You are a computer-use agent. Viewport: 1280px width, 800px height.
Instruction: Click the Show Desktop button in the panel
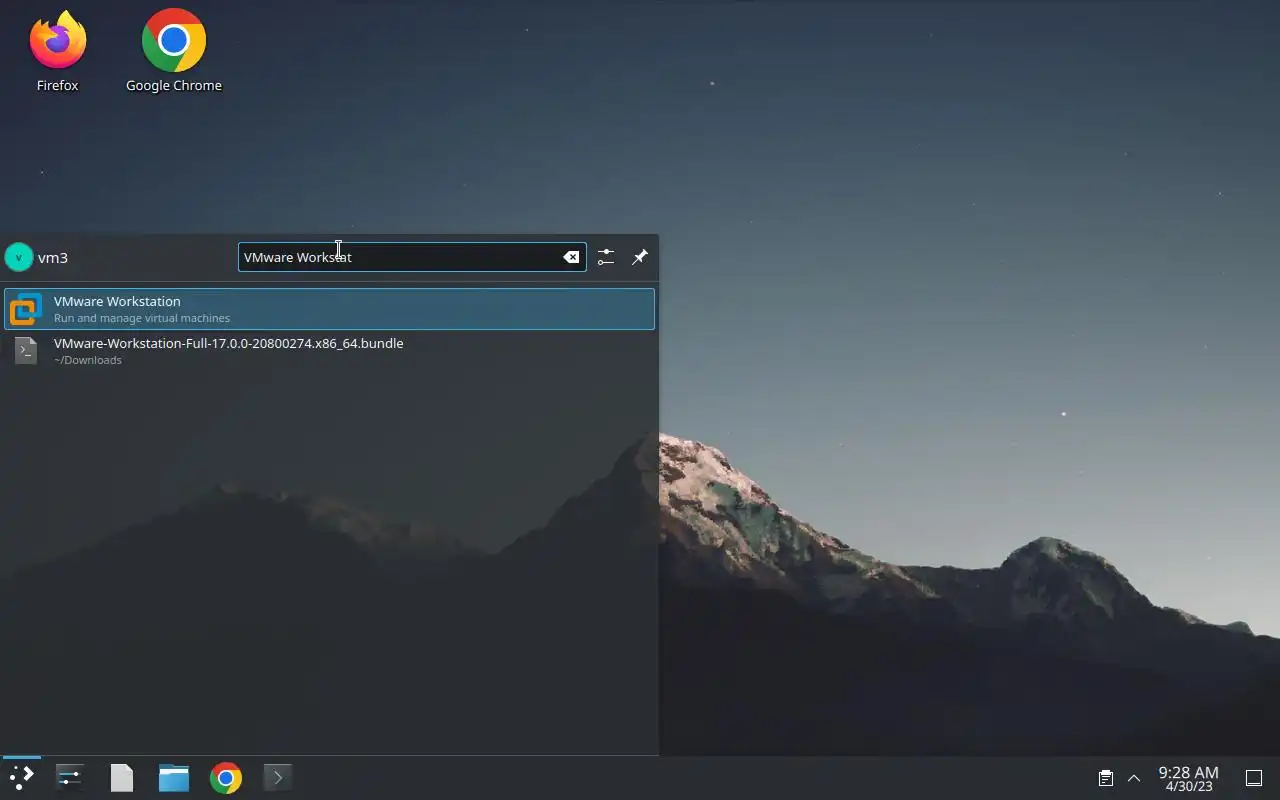(1254, 778)
